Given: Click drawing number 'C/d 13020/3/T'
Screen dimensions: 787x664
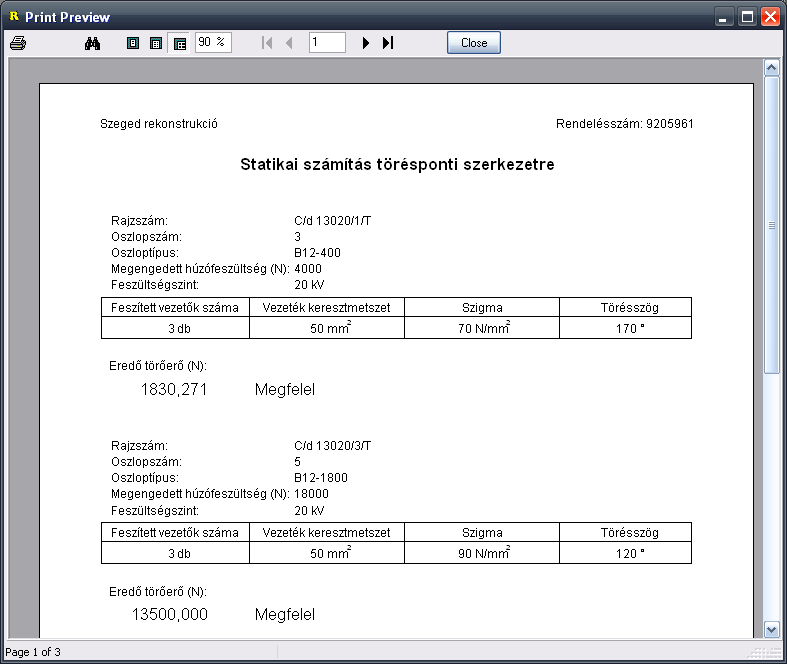Looking at the screenshot, I should pyautogui.click(x=332, y=446).
